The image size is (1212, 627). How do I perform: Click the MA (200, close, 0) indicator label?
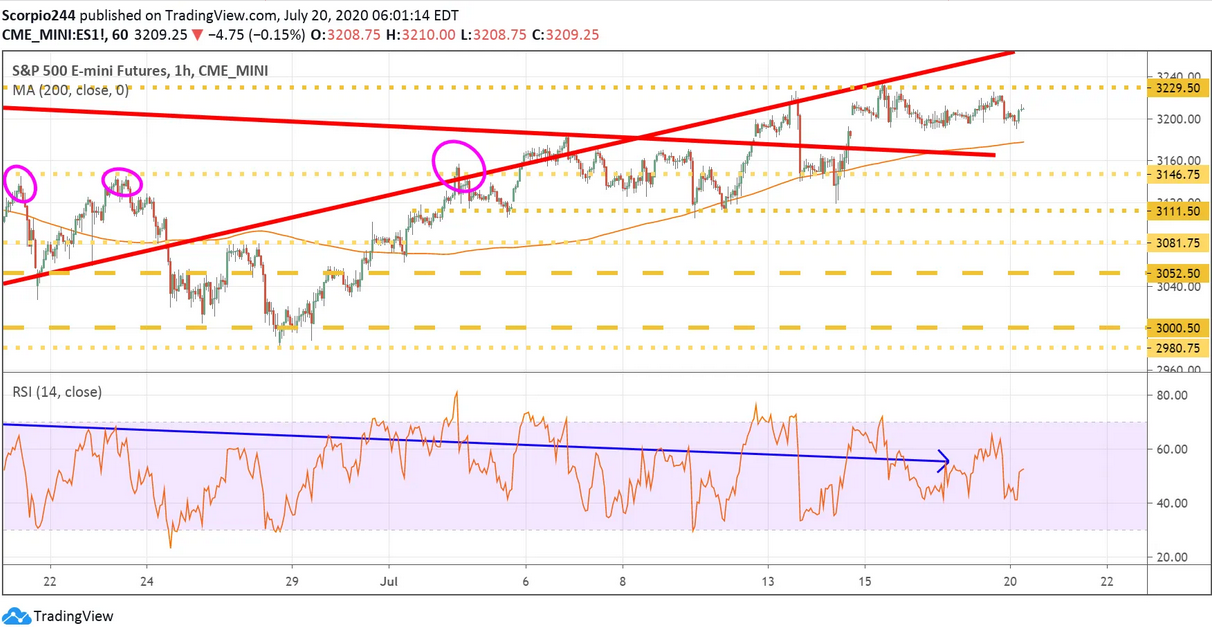pyautogui.click(x=70, y=90)
